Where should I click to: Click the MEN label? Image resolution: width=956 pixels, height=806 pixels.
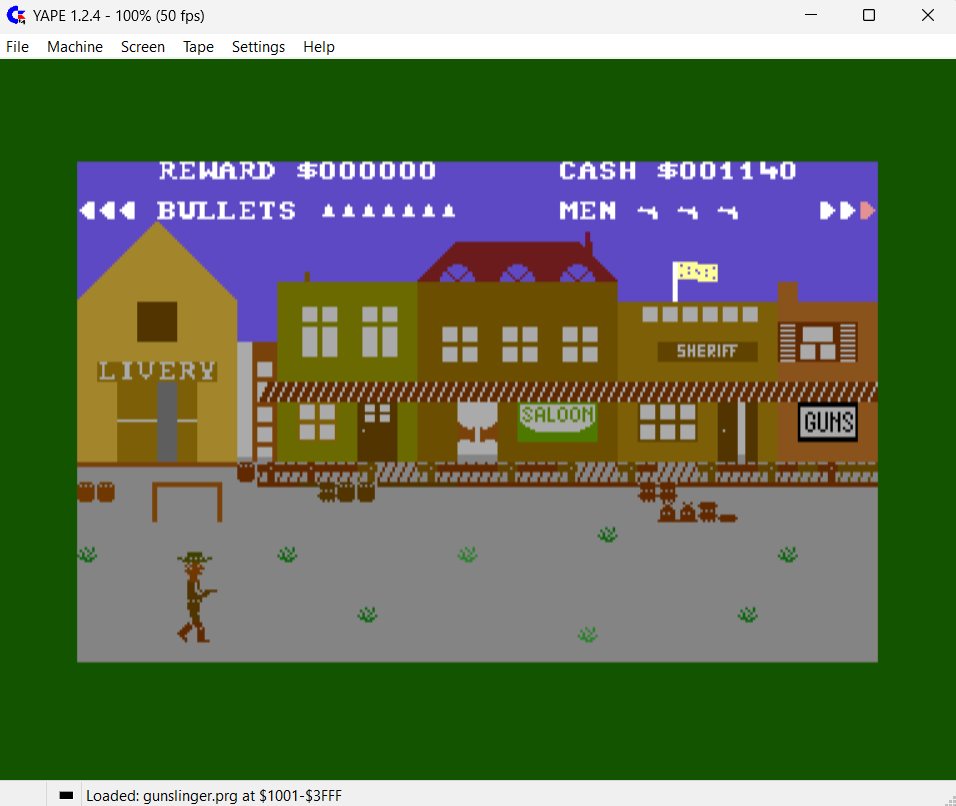point(588,211)
